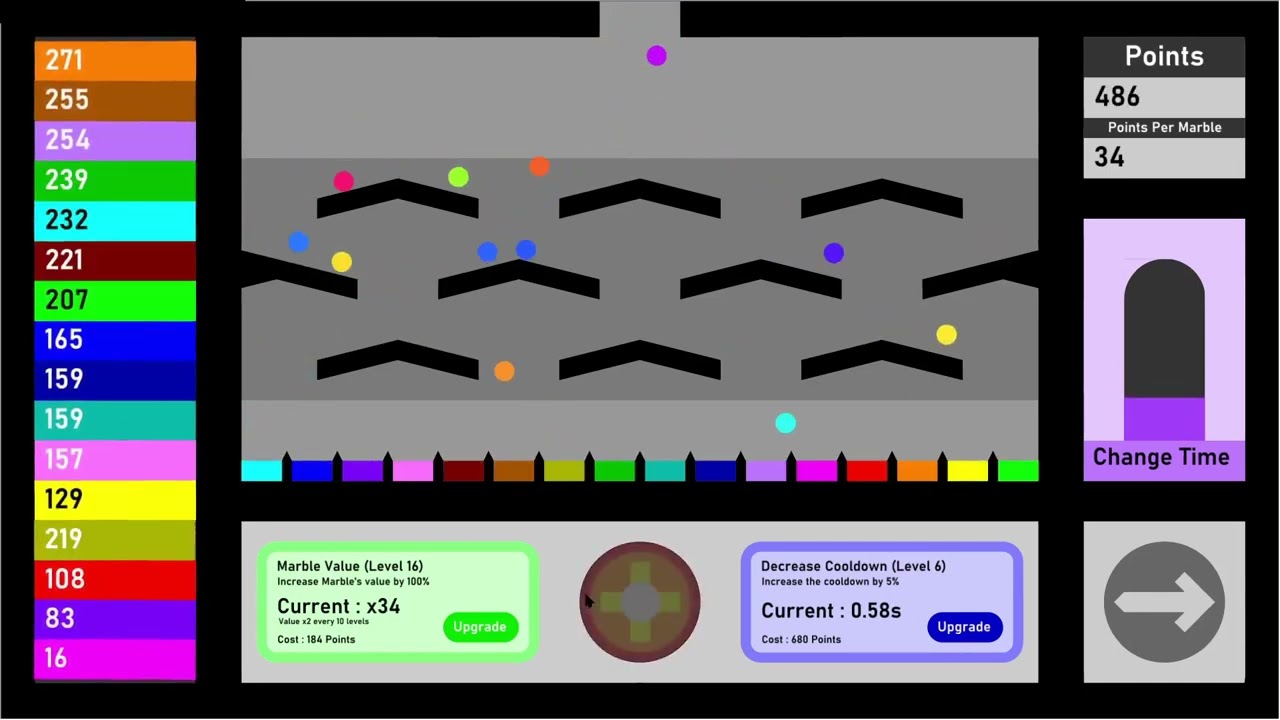Click the cyan collection bin

tap(261, 471)
